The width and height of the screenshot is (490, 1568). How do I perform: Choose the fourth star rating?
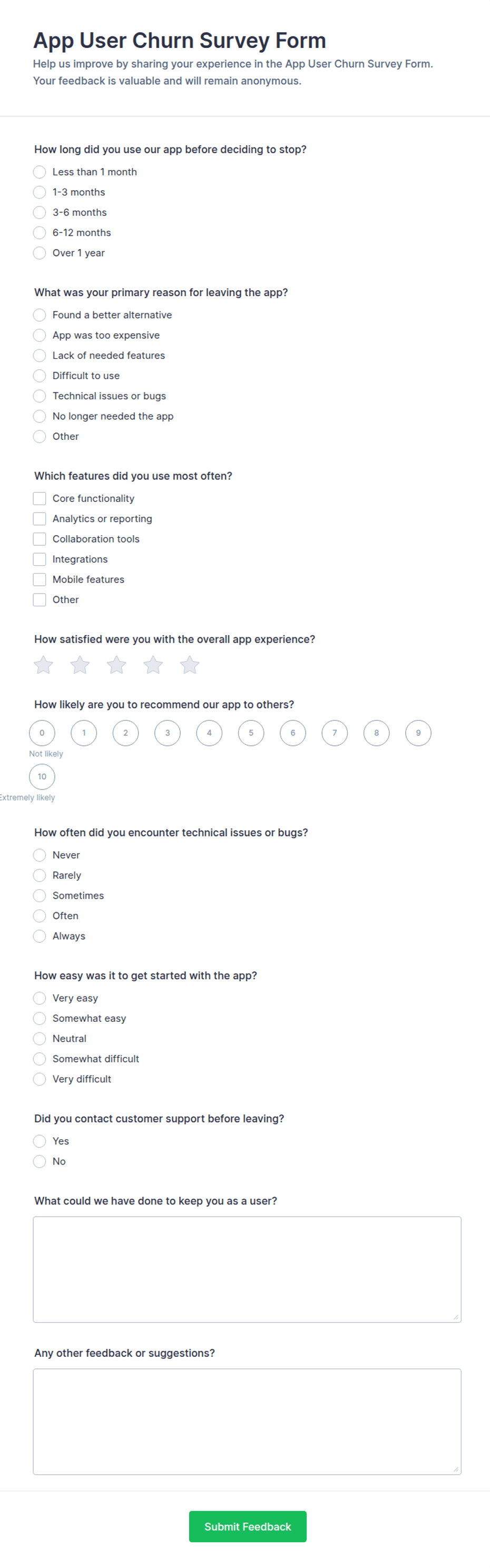(153, 665)
